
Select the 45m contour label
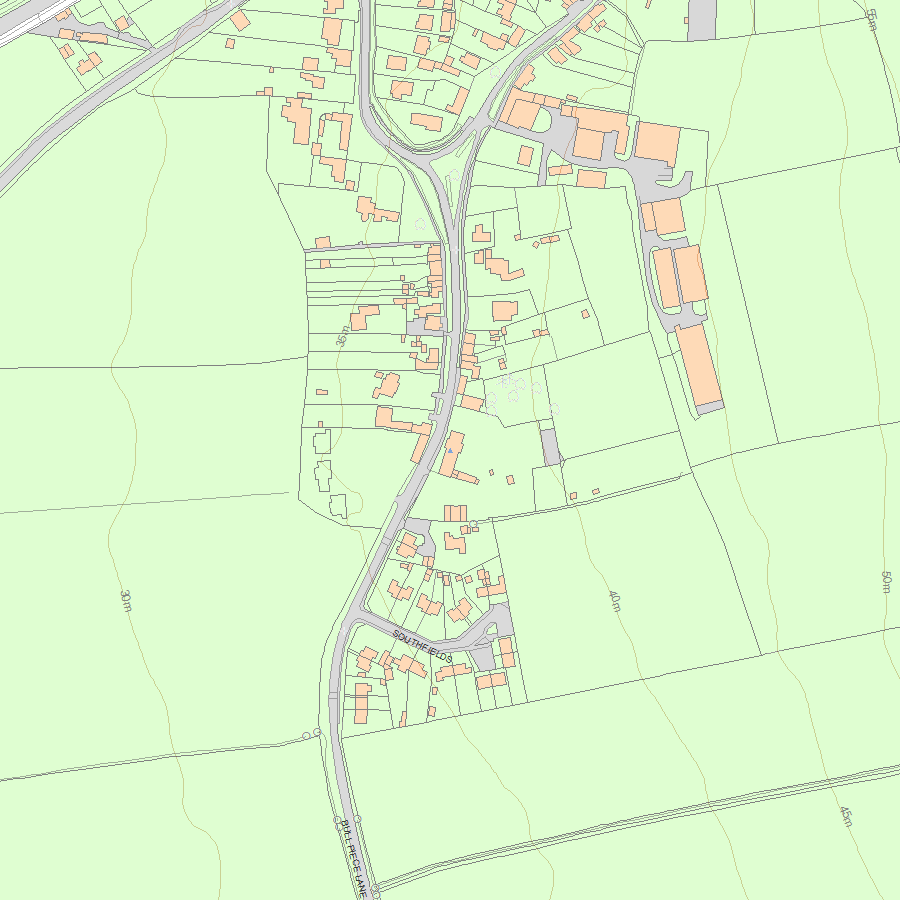[x=846, y=816]
